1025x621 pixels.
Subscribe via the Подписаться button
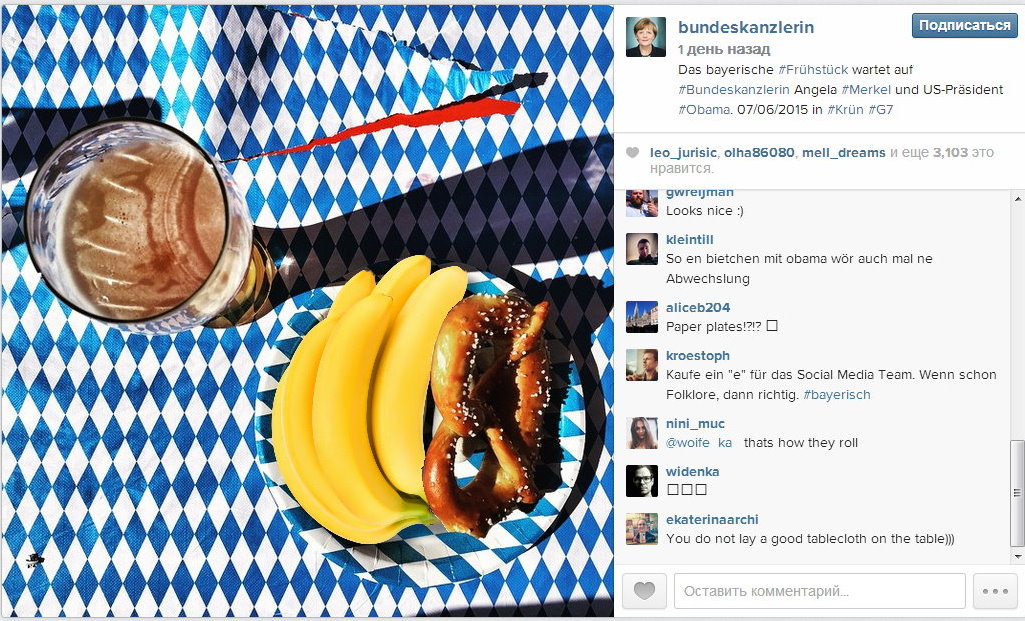[x=964, y=25]
